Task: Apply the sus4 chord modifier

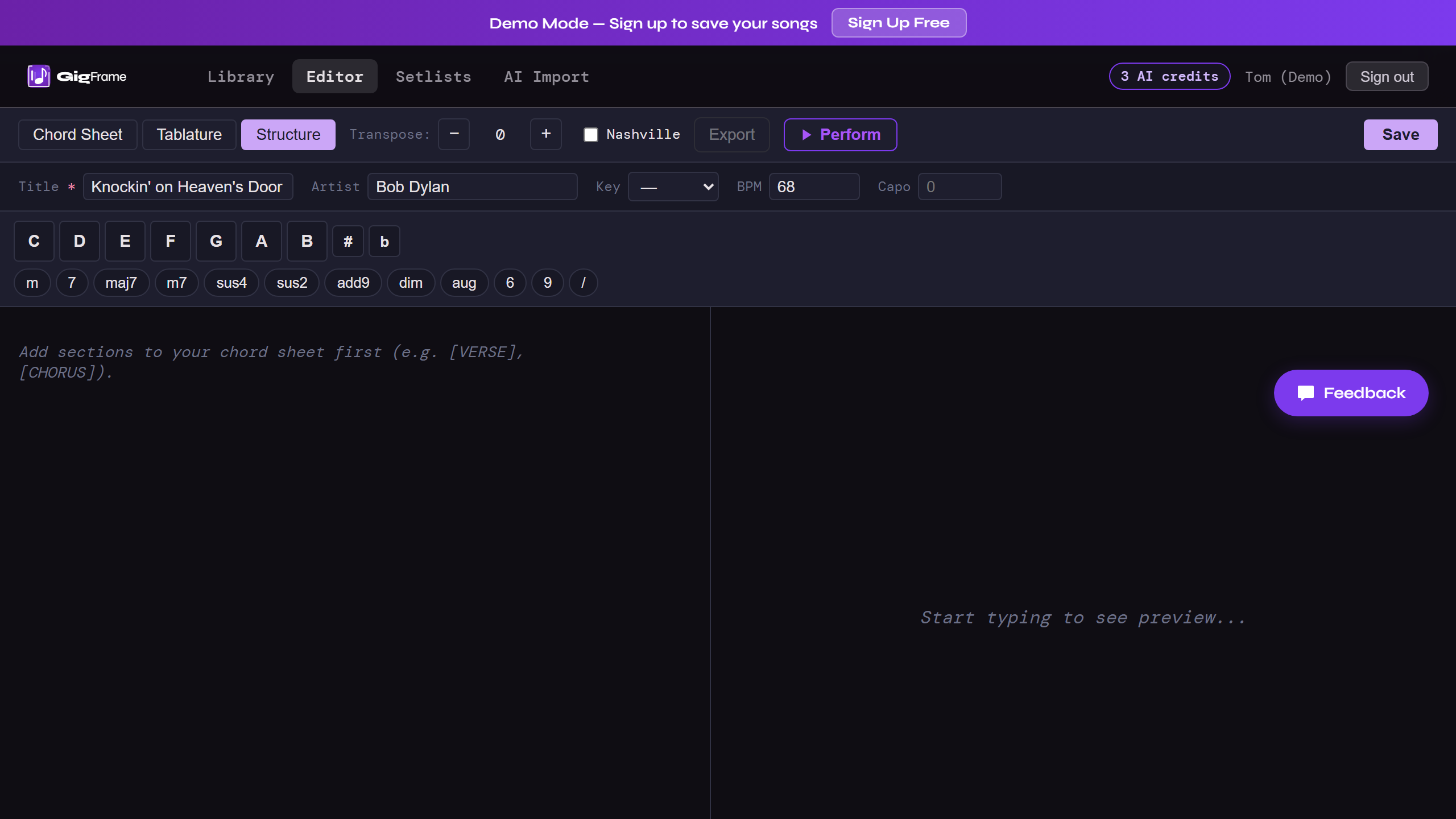Action: click(x=231, y=283)
